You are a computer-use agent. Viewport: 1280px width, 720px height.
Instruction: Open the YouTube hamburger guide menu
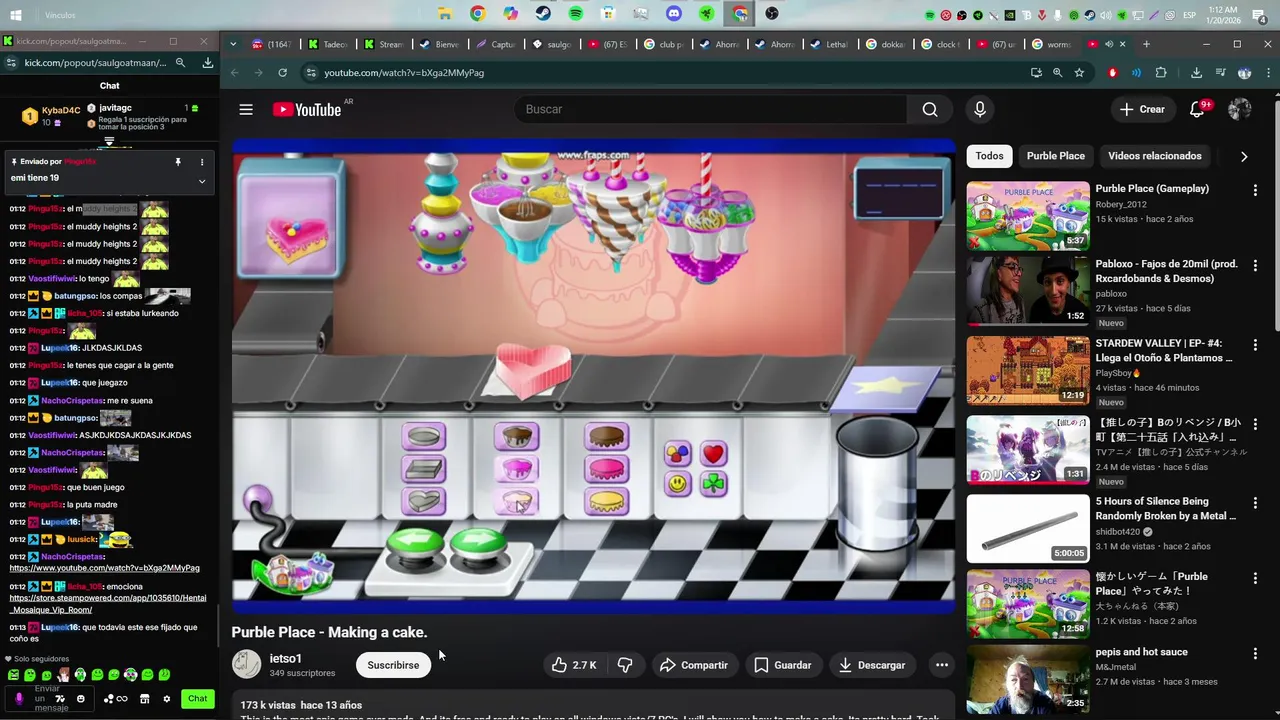pyautogui.click(x=246, y=109)
